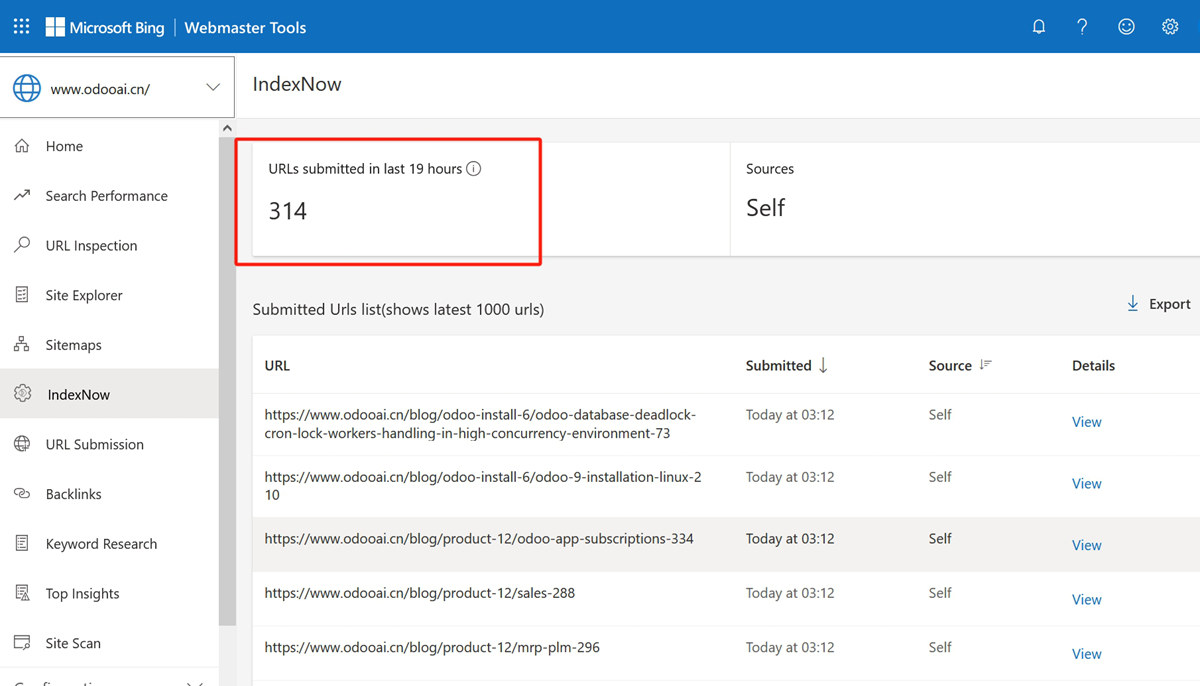Open the notifications bell icon

pyautogui.click(x=1039, y=27)
